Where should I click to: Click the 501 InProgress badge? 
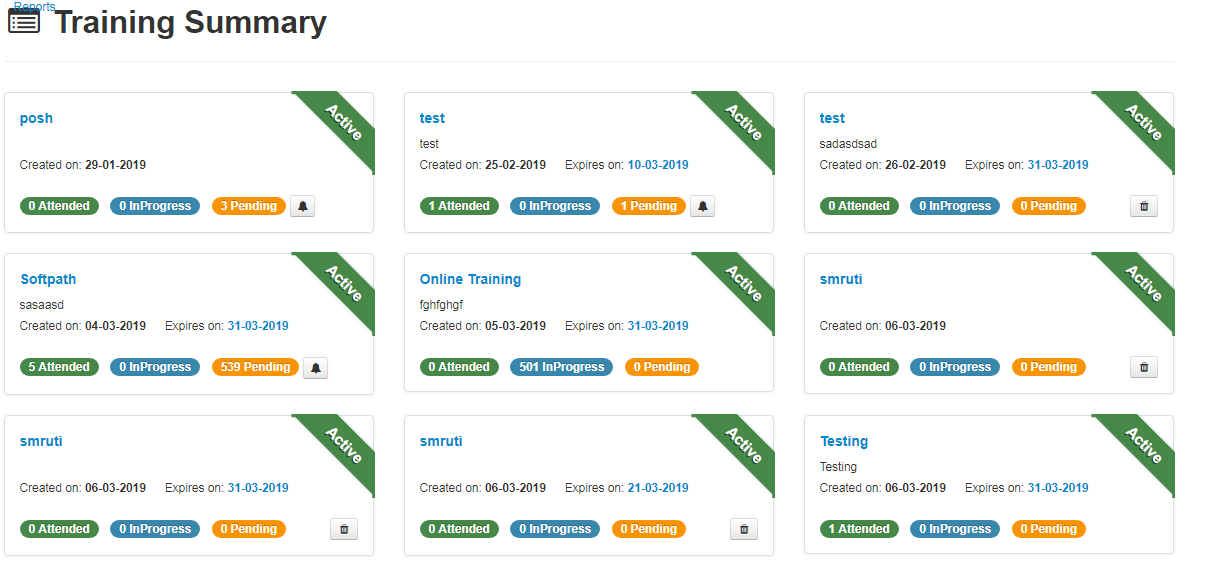point(562,367)
